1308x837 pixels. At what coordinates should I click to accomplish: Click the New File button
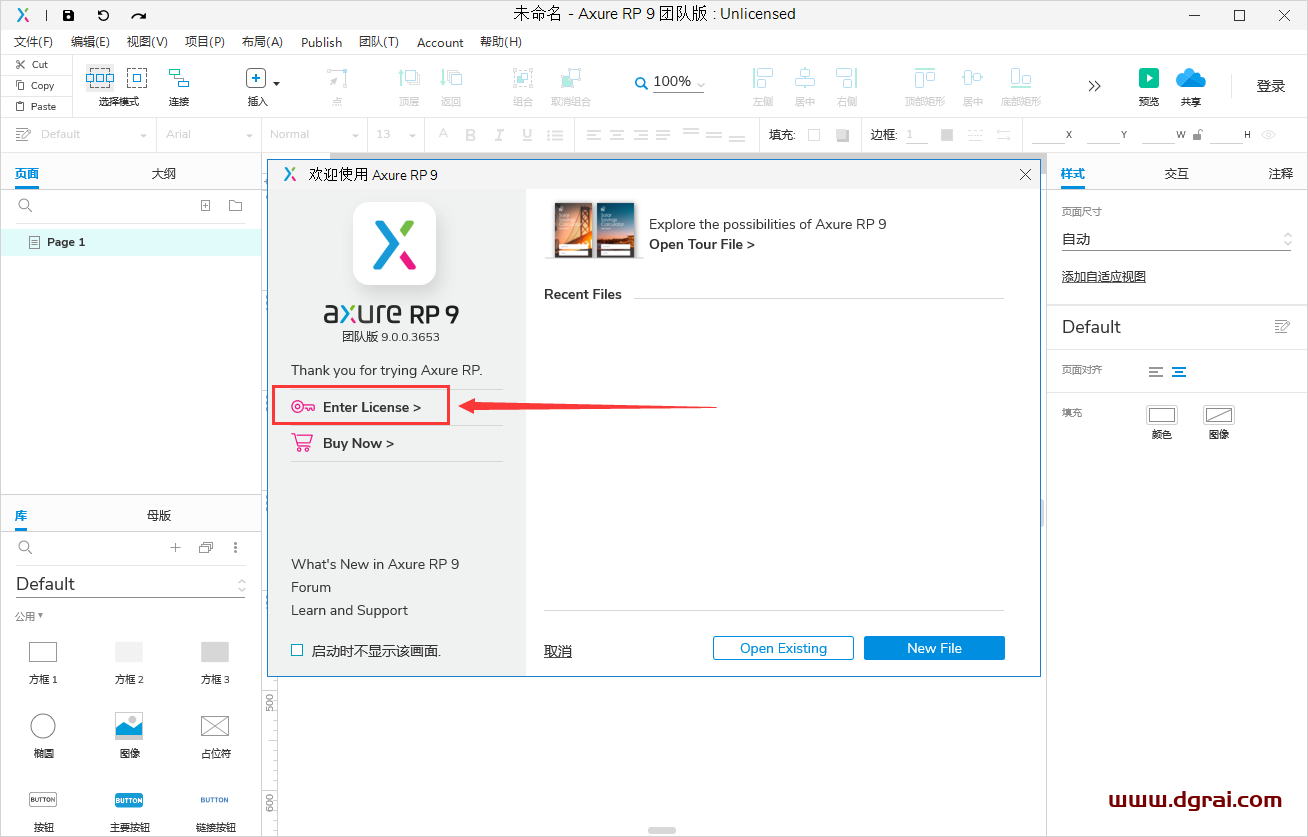[933, 648]
